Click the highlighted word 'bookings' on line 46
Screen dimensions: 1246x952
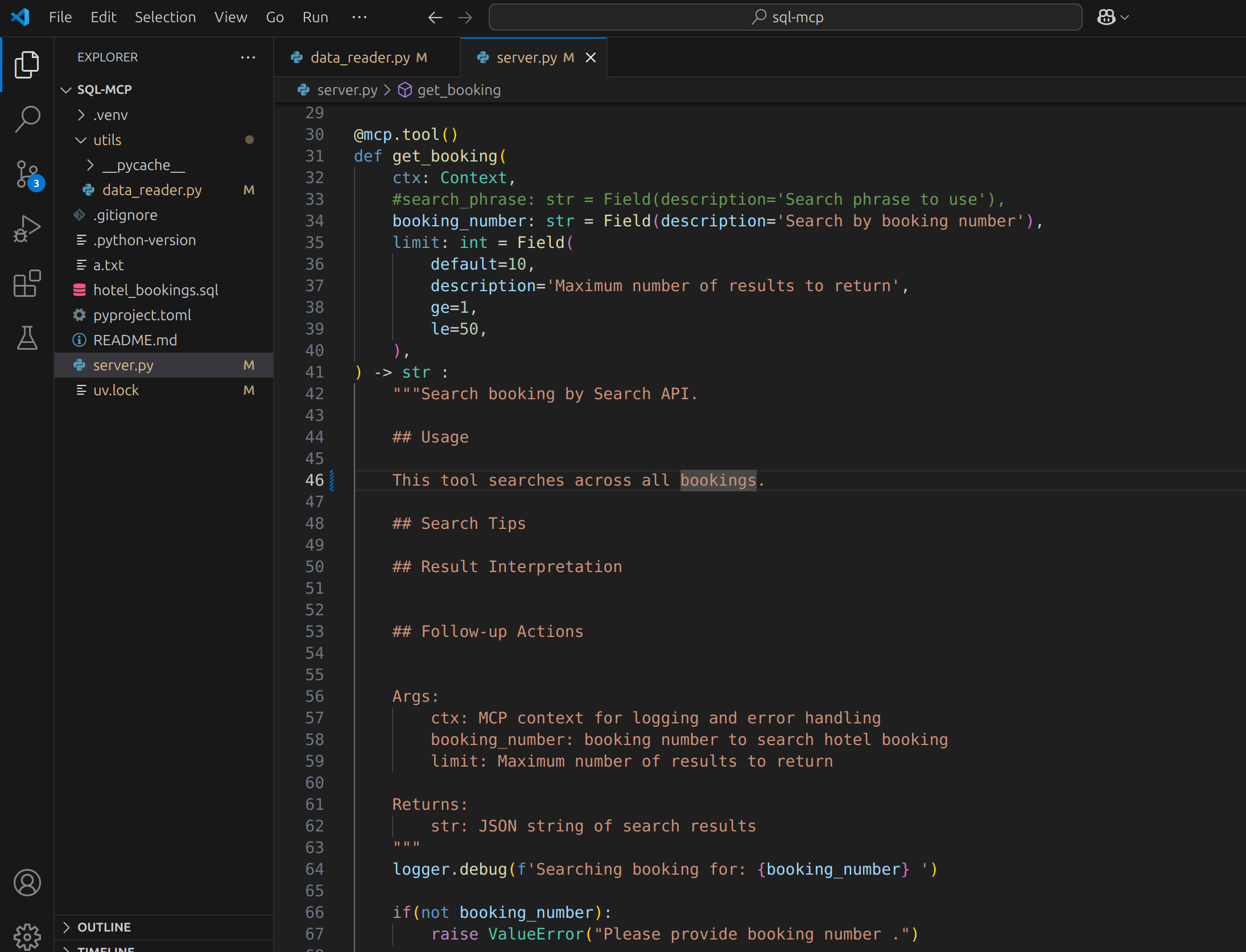(718, 480)
